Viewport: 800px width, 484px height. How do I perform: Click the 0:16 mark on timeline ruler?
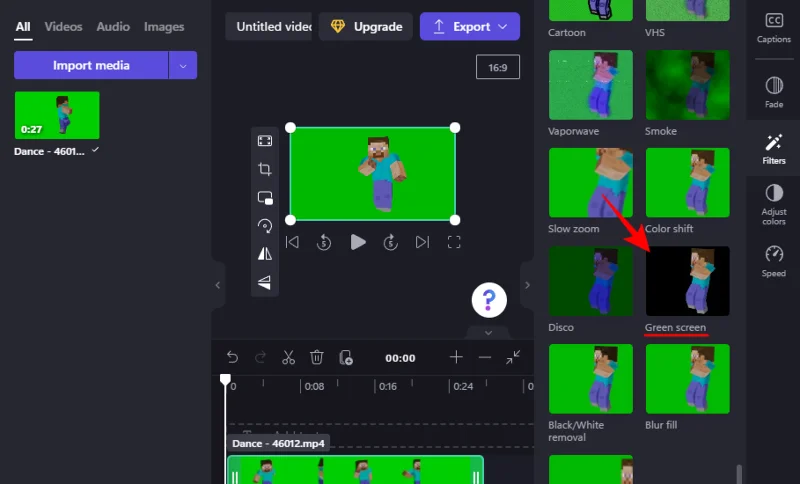pos(388,387)
